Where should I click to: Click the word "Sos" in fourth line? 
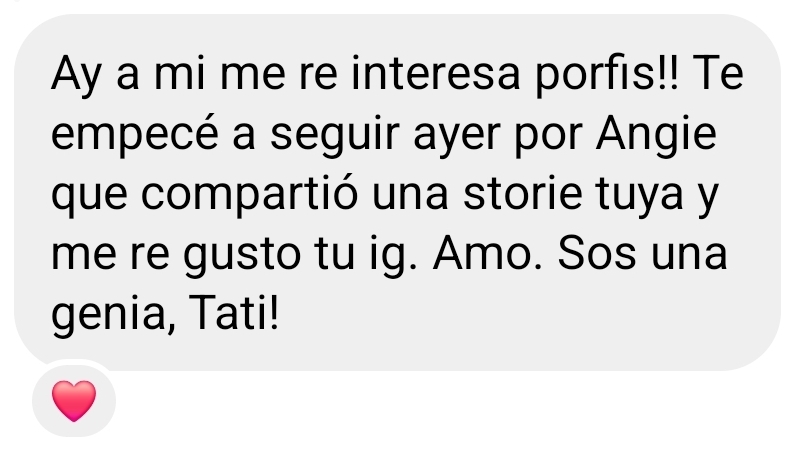tap(597, 254)
